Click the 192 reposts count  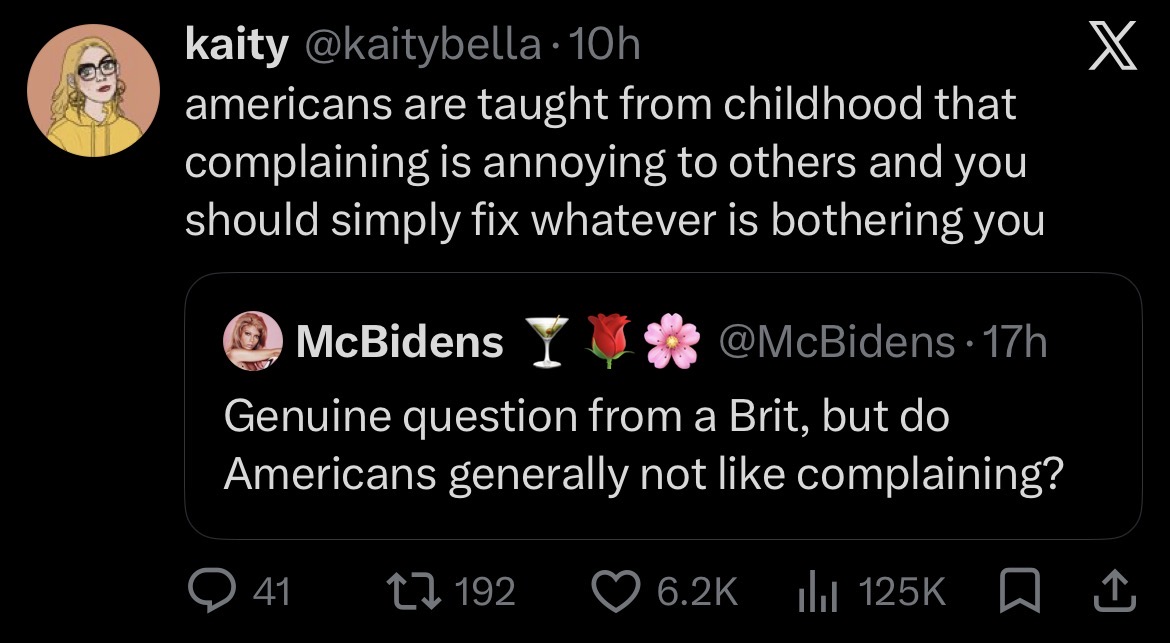click(485, 592)
